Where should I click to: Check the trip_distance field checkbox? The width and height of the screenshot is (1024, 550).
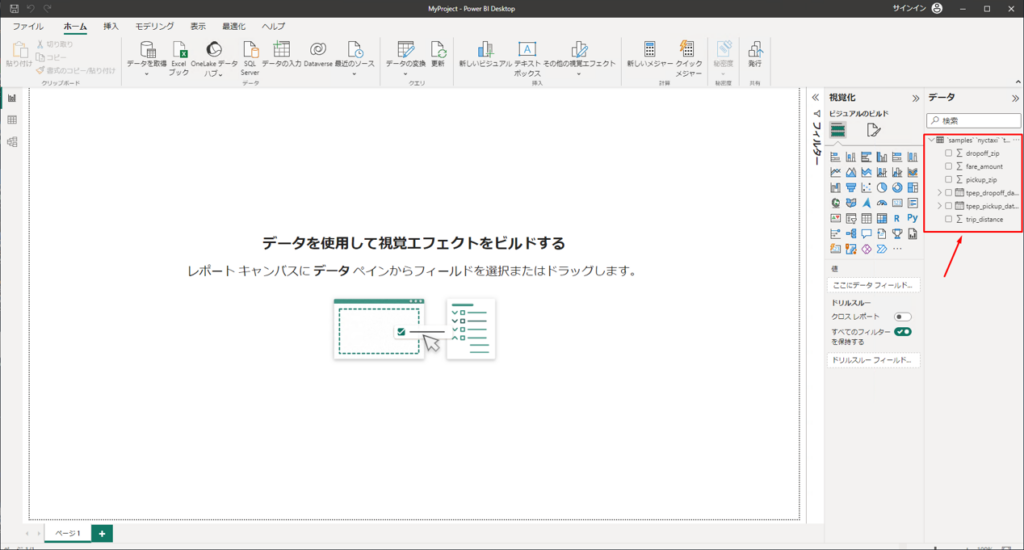tap(948, 218)
